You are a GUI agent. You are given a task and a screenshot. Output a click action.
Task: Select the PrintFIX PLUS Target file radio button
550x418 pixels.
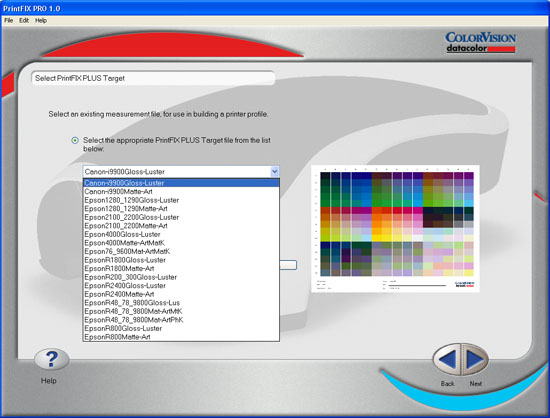point(75,140)
